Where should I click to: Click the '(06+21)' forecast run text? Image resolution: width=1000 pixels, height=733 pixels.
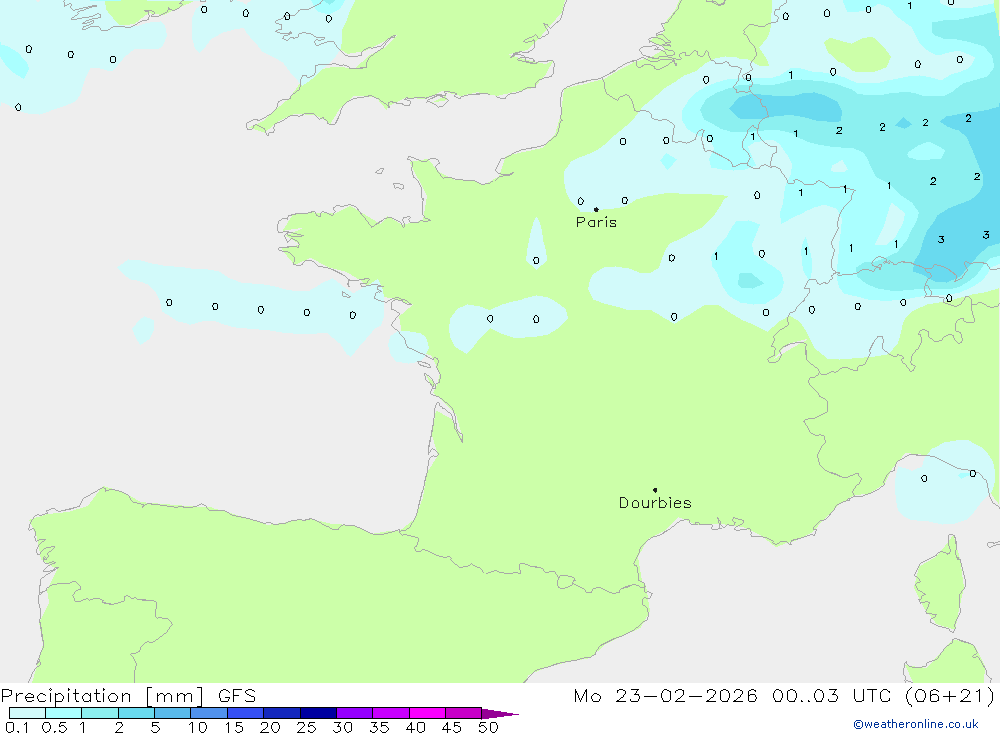pos(950,696)
